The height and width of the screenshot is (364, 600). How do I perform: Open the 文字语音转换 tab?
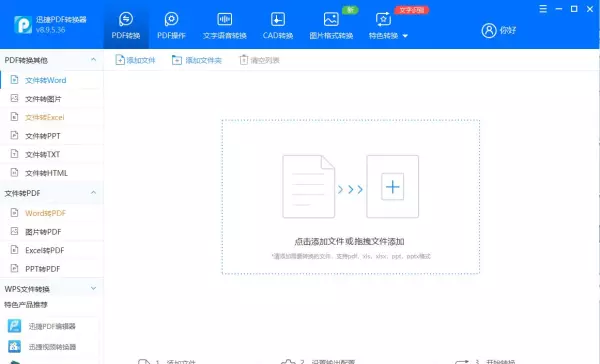click(225, 25)
